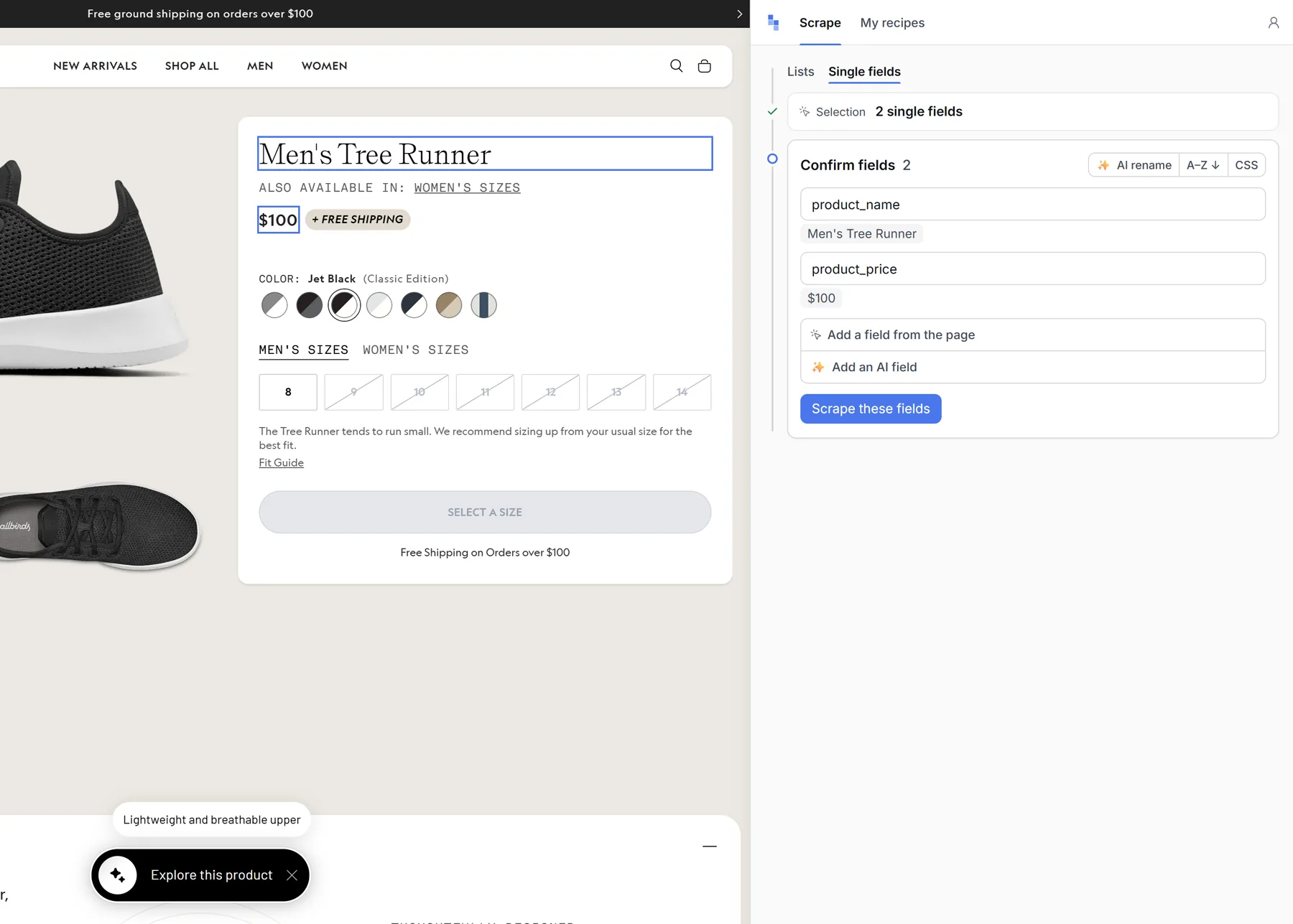Select the white color swatch
The width and height of the screenshot is (1293, 924).
[x=379, y=305]
